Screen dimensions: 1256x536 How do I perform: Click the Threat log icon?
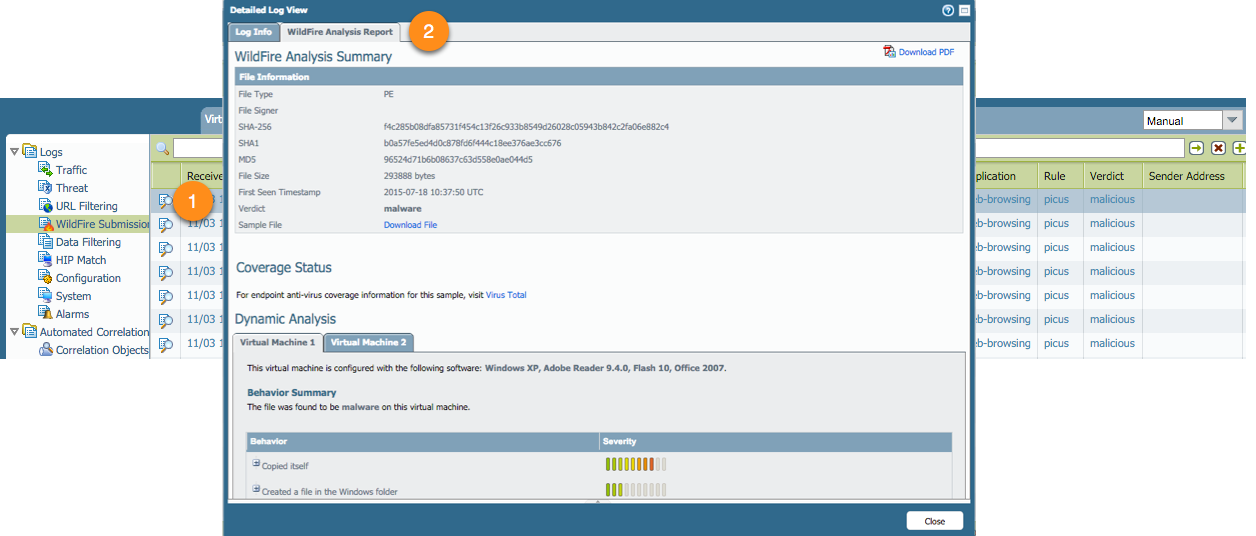pyautogui.click(x=45, y=188)
